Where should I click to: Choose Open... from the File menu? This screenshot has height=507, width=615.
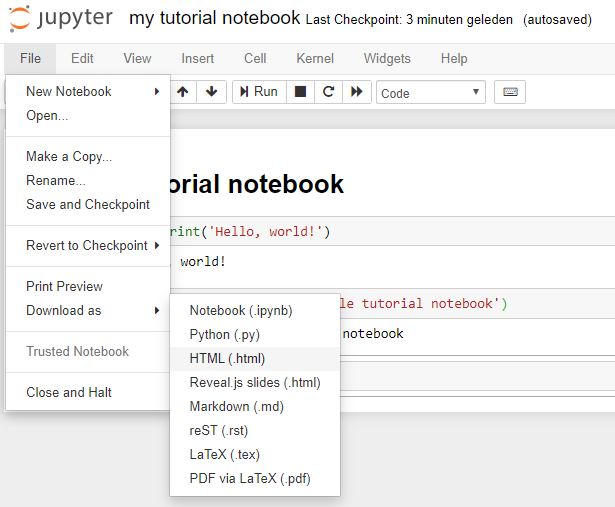(88, 116)
